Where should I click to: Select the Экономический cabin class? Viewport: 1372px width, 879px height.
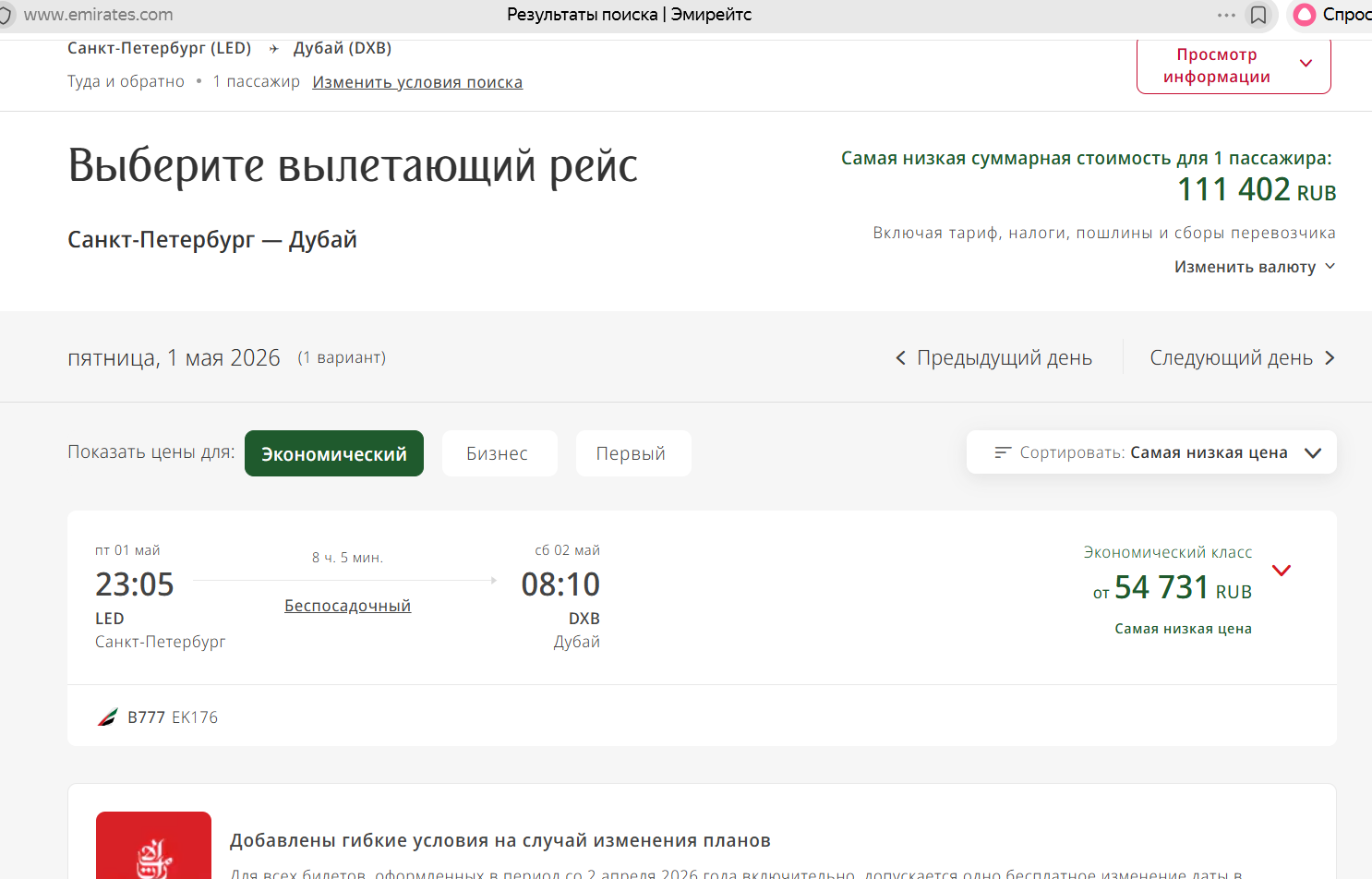(x=333, y=453)
